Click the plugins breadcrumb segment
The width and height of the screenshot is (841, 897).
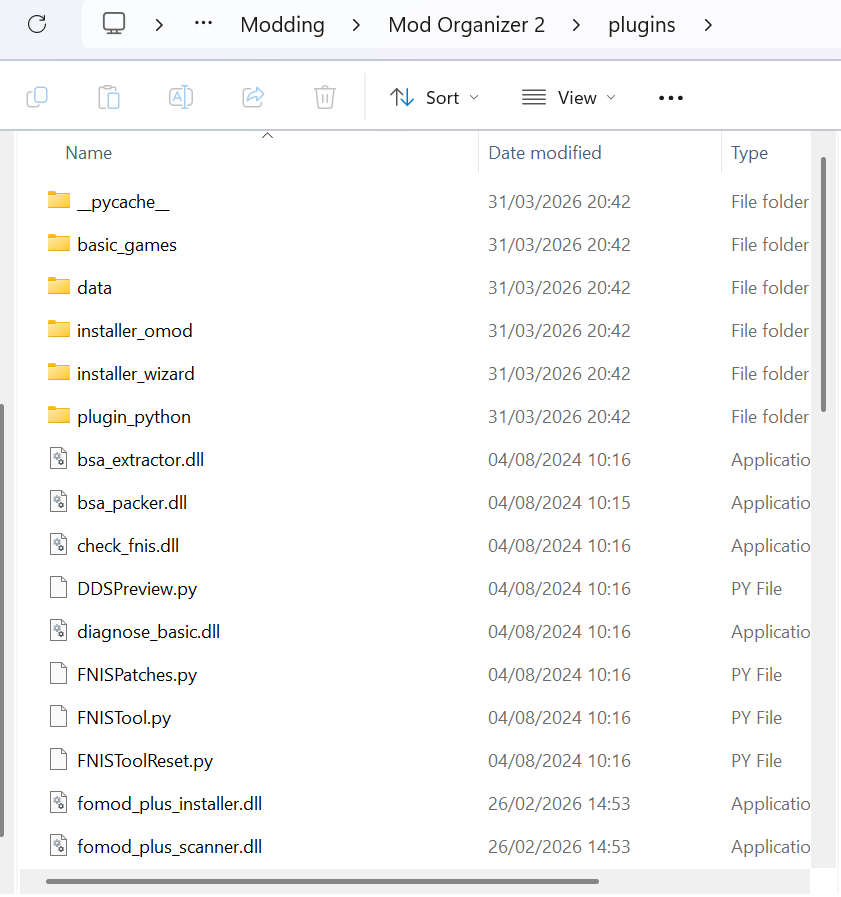point(641,25)
